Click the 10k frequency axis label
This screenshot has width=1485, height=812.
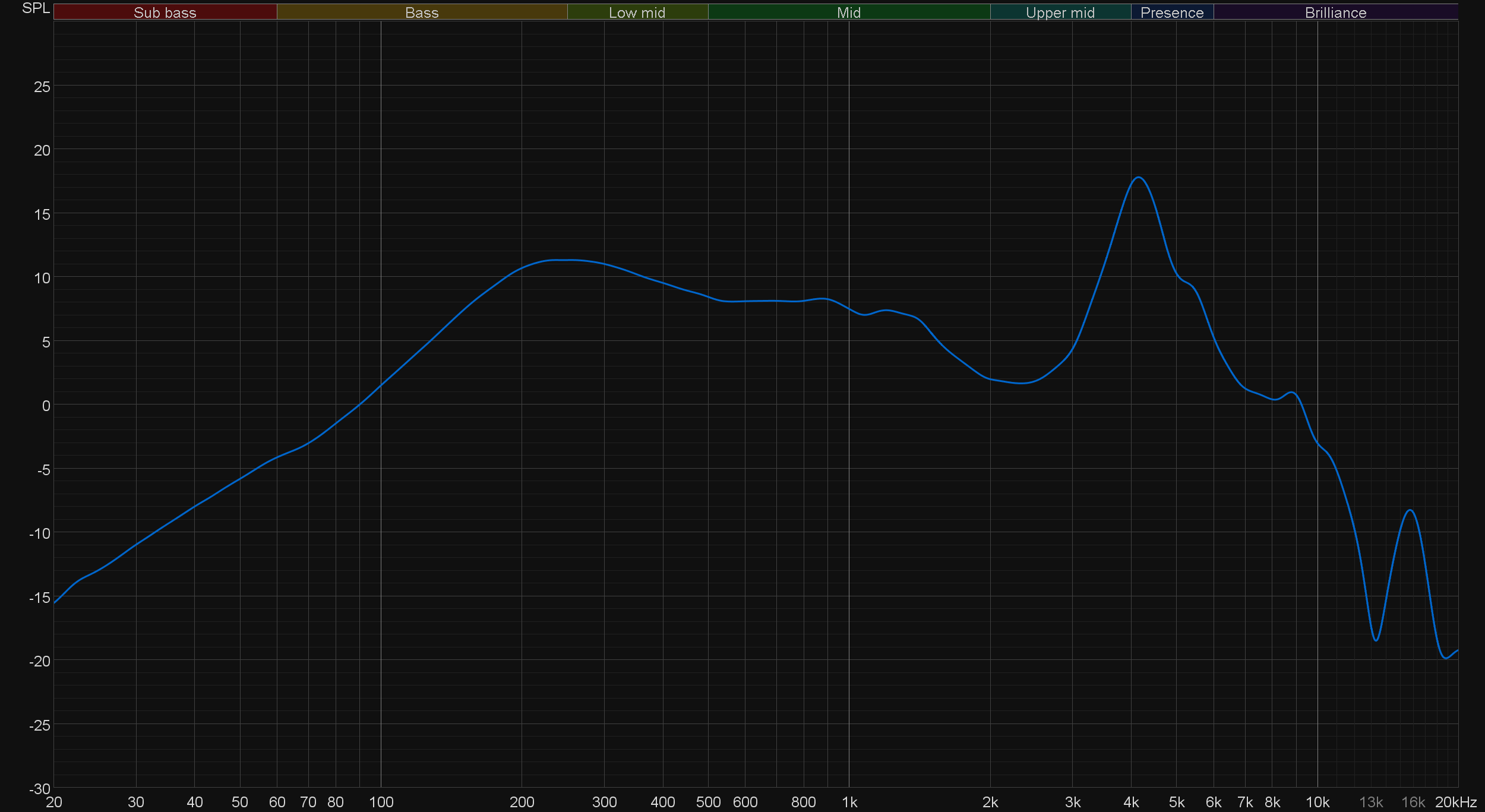click(x=1317, y=802)
